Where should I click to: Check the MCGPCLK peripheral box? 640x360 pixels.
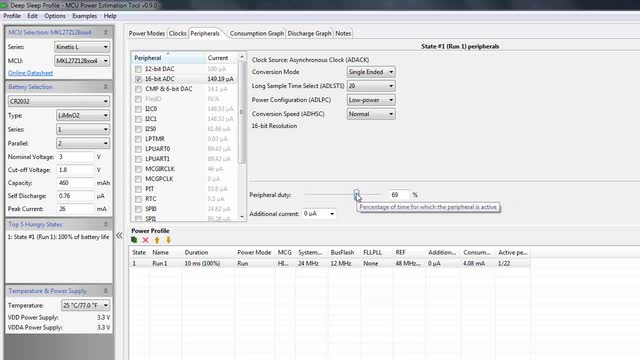[138, 179]
